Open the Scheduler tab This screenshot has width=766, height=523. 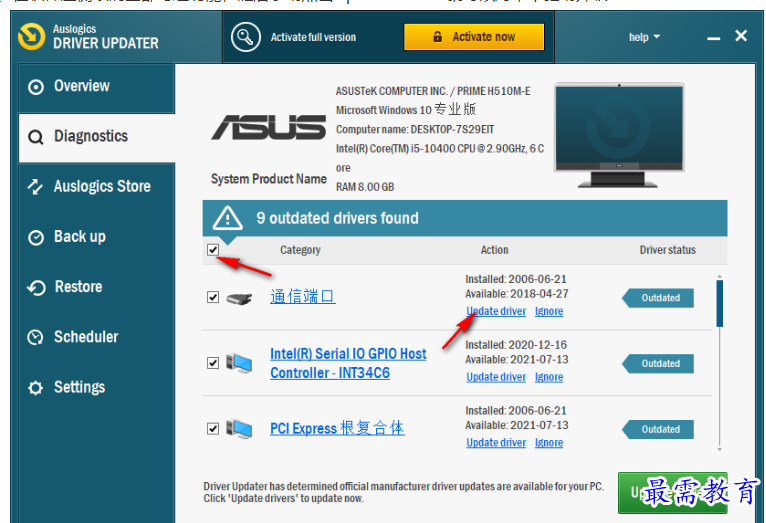point(97,337)
